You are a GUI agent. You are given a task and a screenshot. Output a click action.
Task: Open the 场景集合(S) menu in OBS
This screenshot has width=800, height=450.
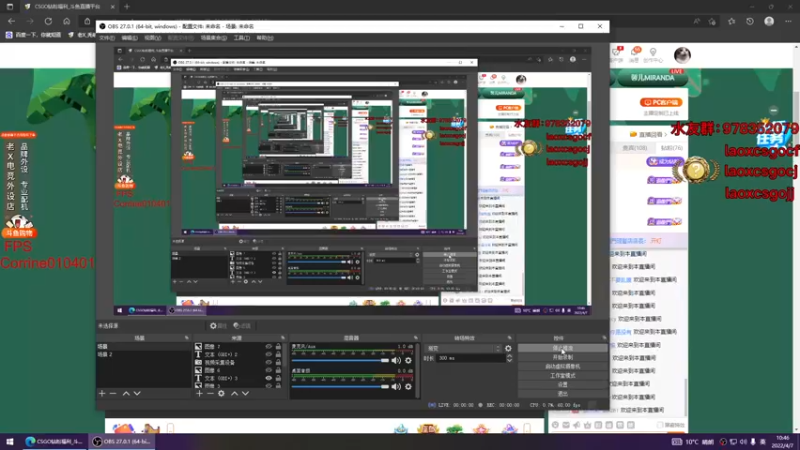213,38
